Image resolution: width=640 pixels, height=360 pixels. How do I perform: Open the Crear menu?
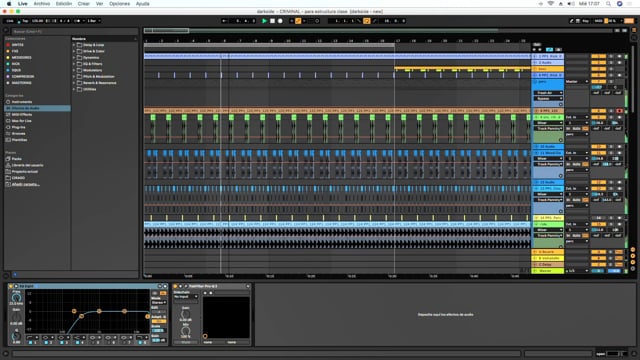84,4
